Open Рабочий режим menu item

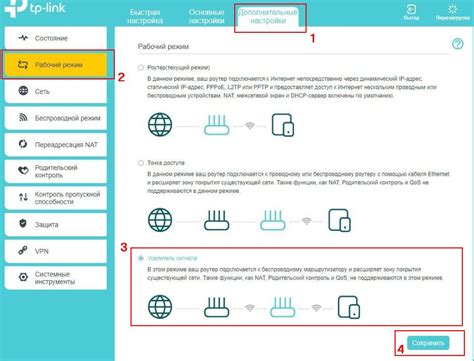[56, 65]
